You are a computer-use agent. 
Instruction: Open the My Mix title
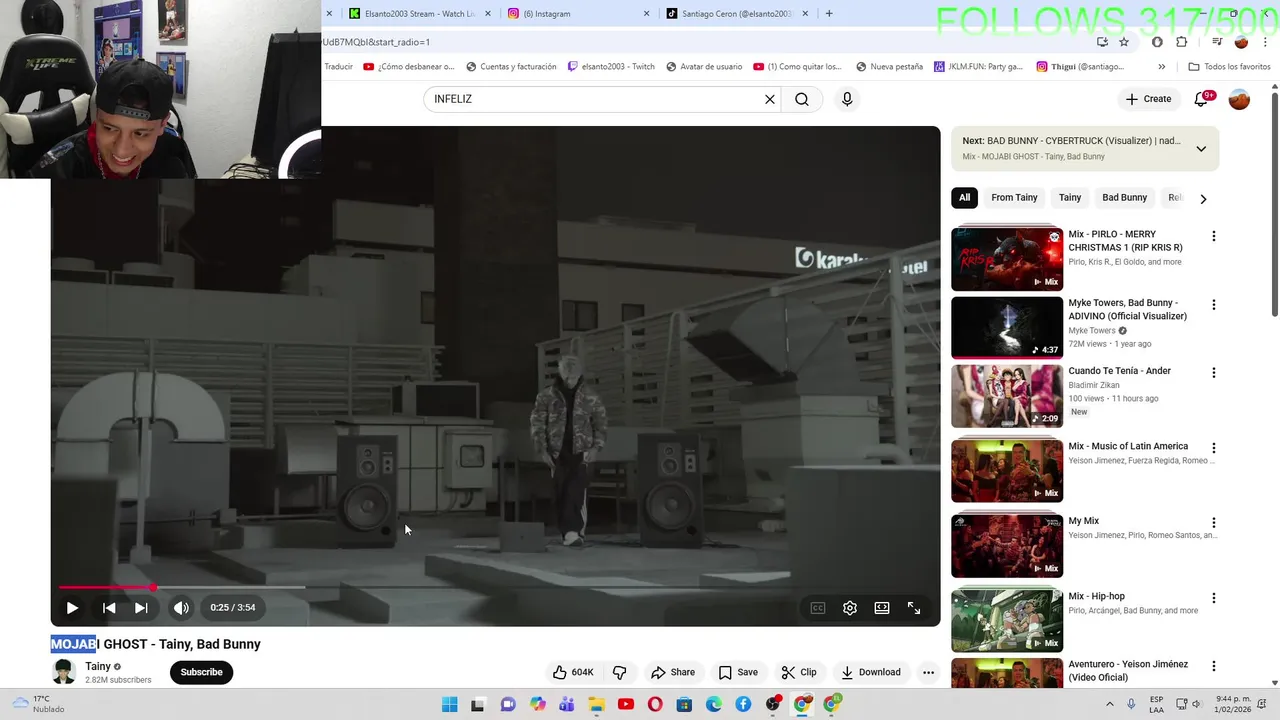pos(1083,521)
